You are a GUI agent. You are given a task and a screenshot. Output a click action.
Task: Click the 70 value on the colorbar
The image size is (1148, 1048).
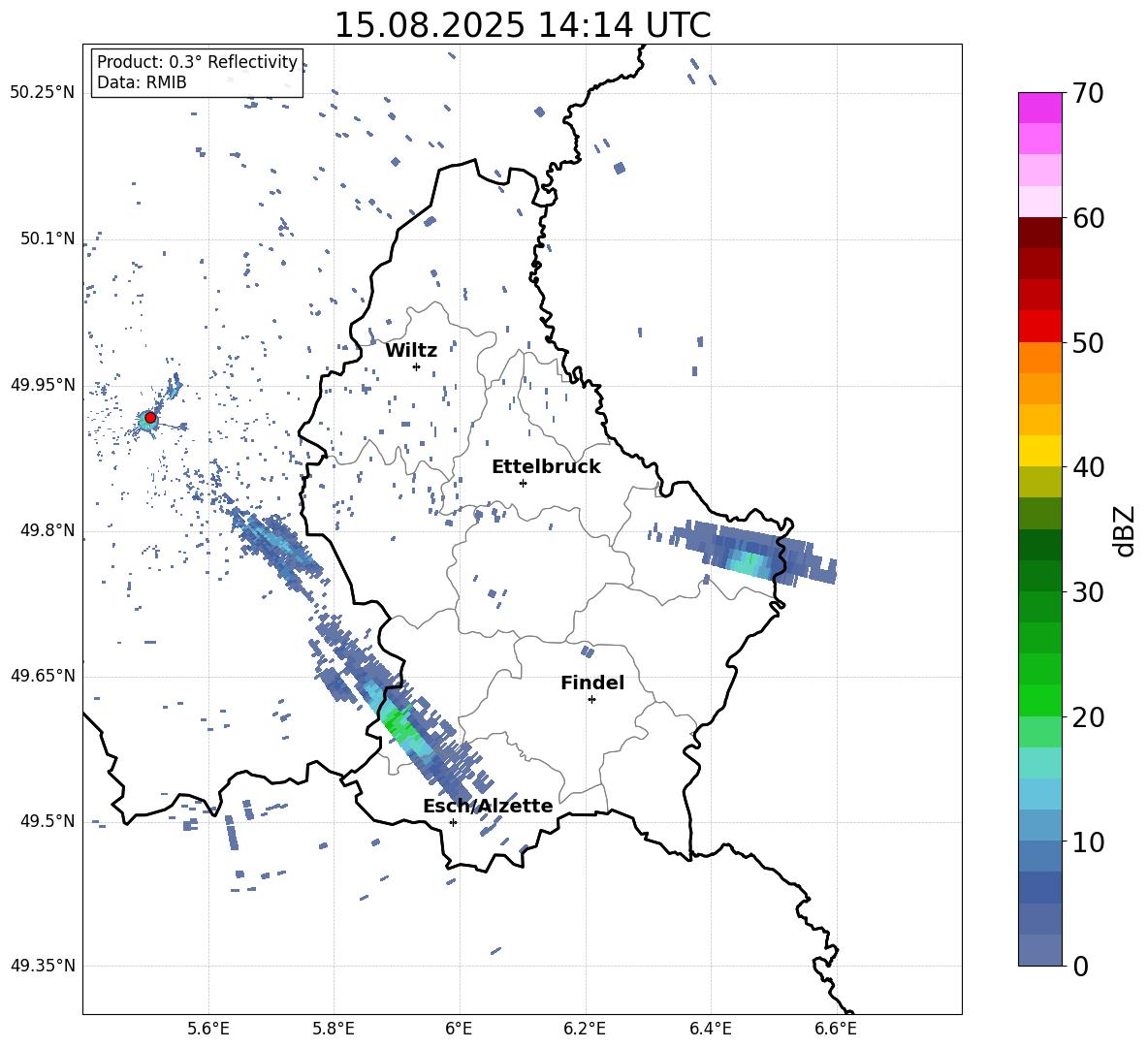coord(1087,94)
